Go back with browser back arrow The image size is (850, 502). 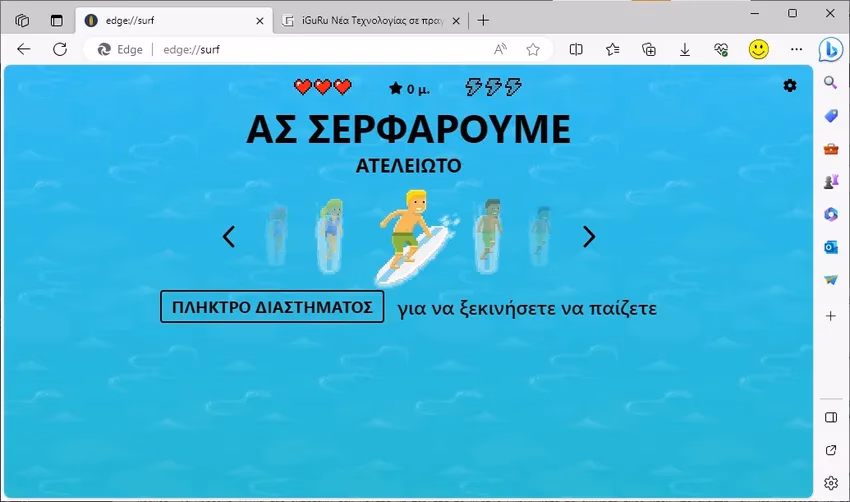24,49
